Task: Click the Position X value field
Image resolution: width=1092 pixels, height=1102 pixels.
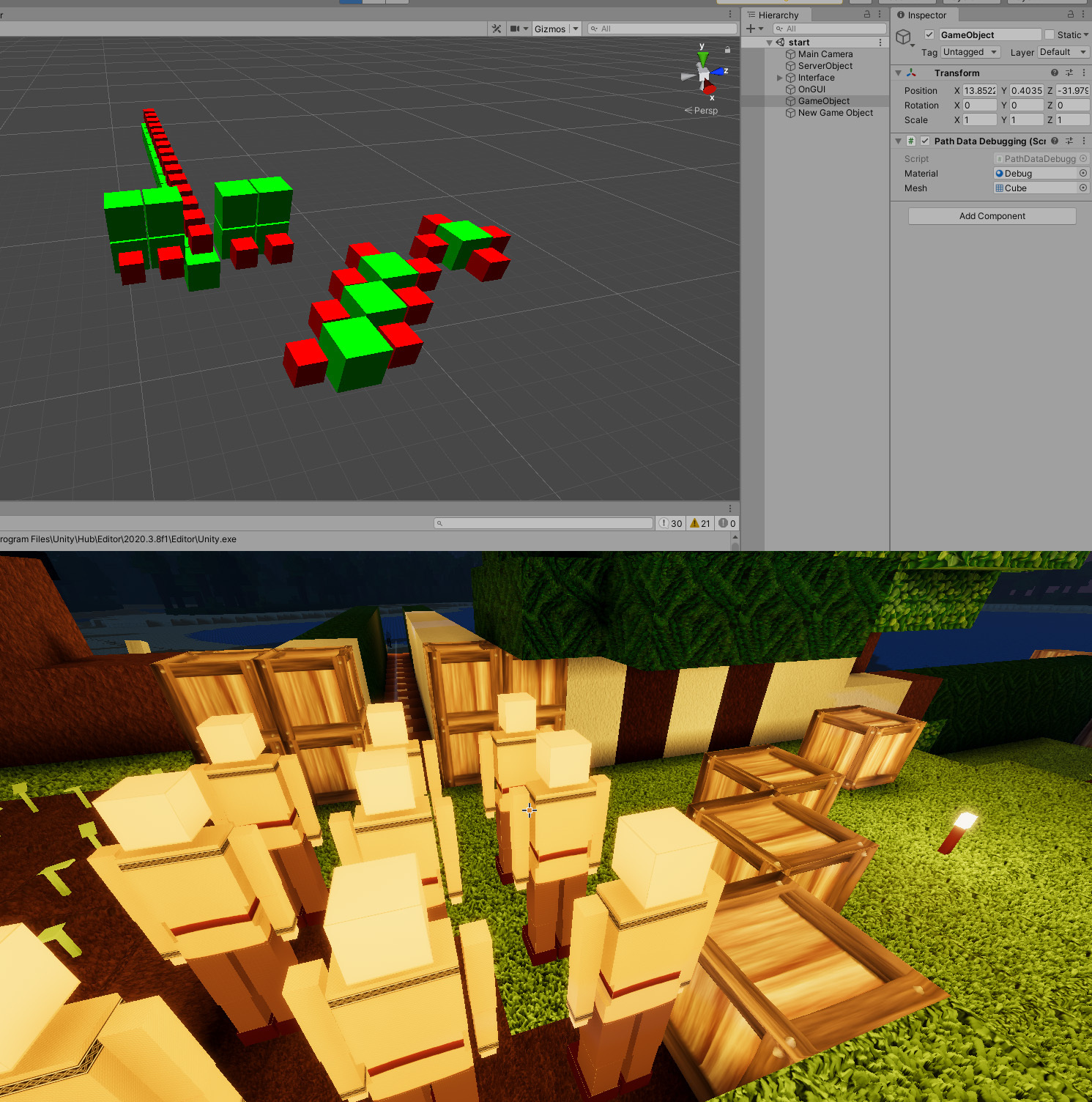Action: pyautogui.click(x=980, y=90)
